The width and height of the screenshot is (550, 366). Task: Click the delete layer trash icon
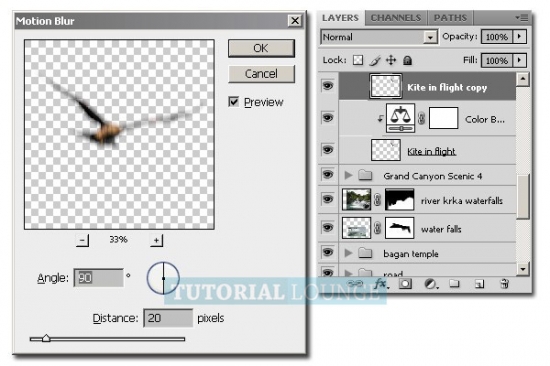(504, 284)
